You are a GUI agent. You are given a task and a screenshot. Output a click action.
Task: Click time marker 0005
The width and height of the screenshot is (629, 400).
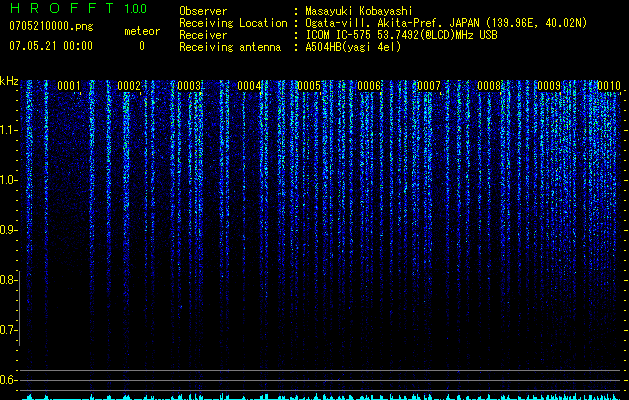(309, 86)
